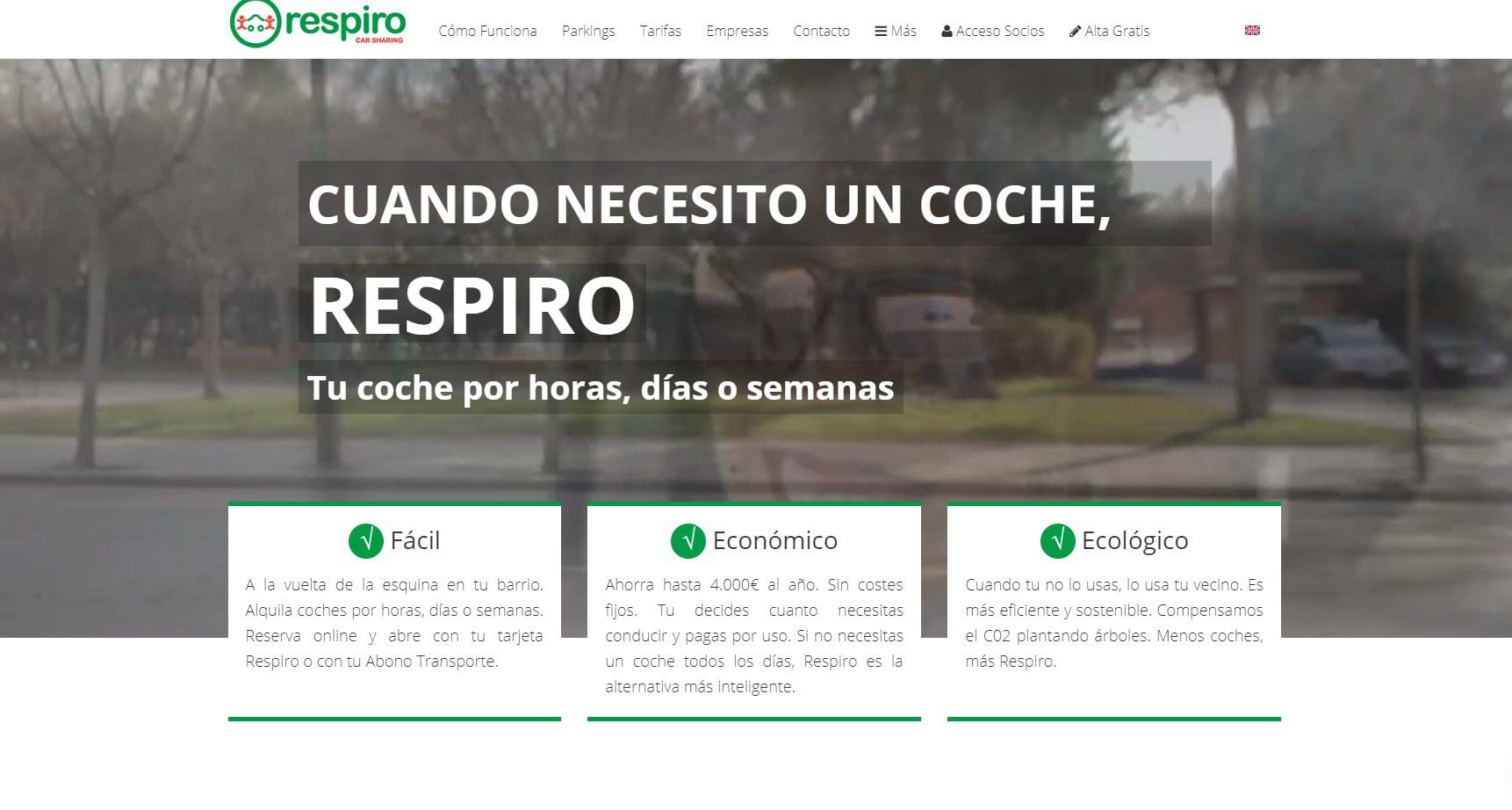This screenshot has width=1512, height=810.
Task: Expand the Ecológico info card
Action: [1113, 615]
